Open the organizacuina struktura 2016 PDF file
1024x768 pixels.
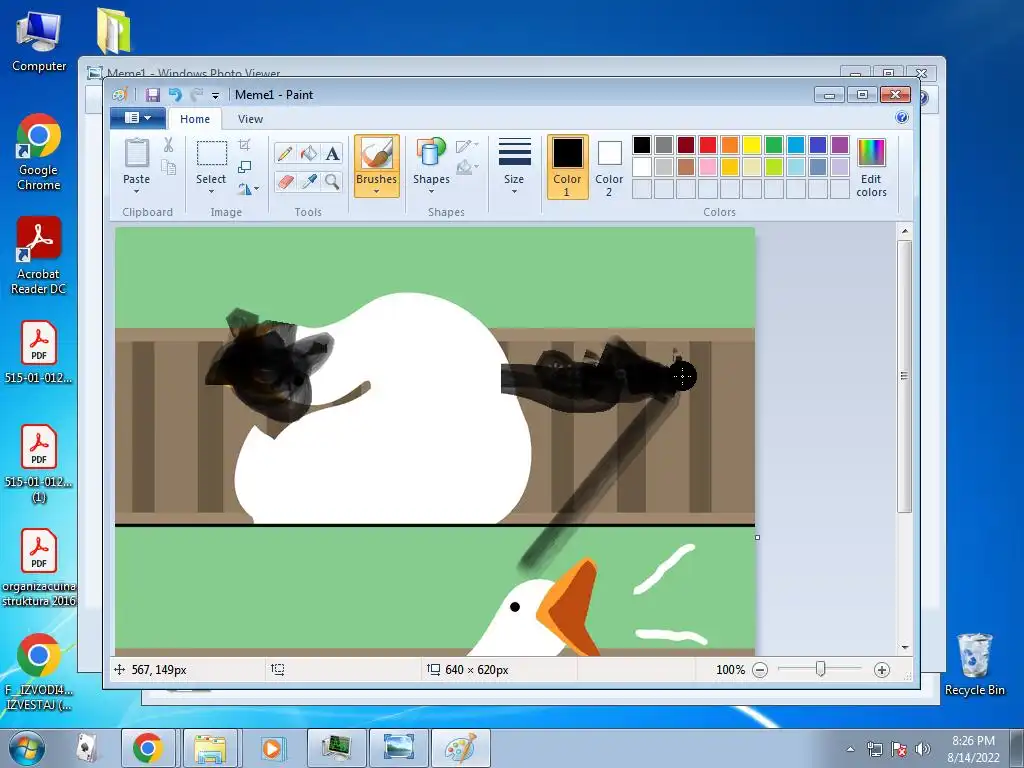tap(39, 567)
